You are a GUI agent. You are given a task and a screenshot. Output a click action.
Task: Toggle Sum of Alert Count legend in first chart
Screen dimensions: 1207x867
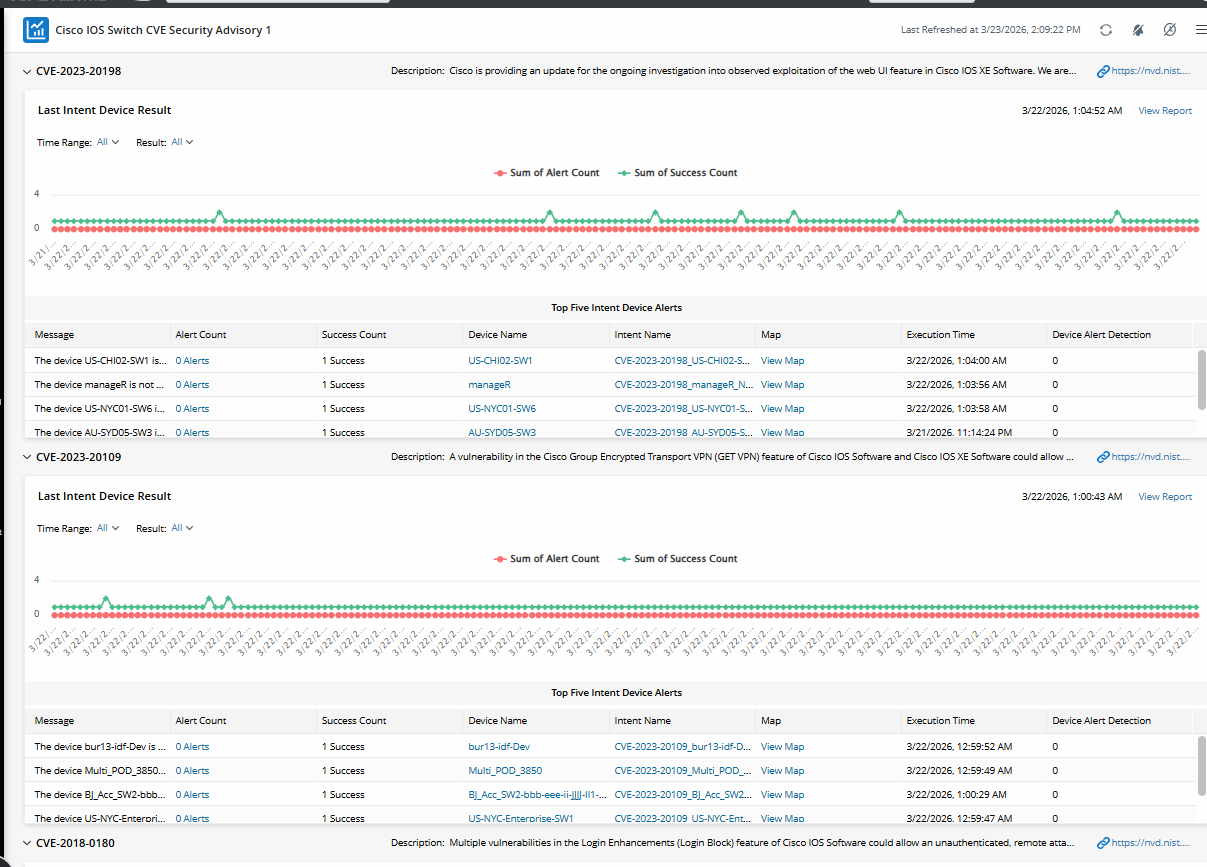coord(547,173)
